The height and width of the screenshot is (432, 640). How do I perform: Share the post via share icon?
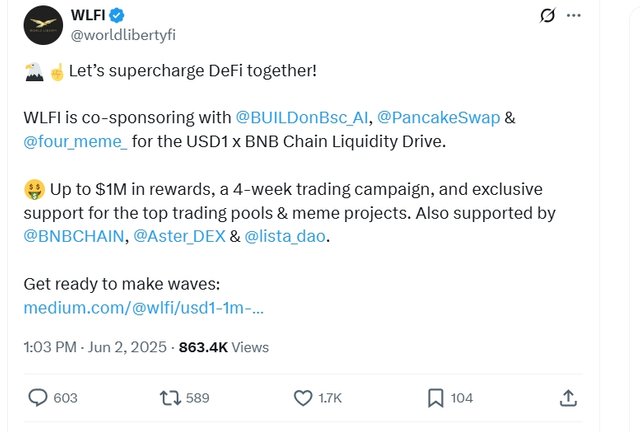coord(568,398)
